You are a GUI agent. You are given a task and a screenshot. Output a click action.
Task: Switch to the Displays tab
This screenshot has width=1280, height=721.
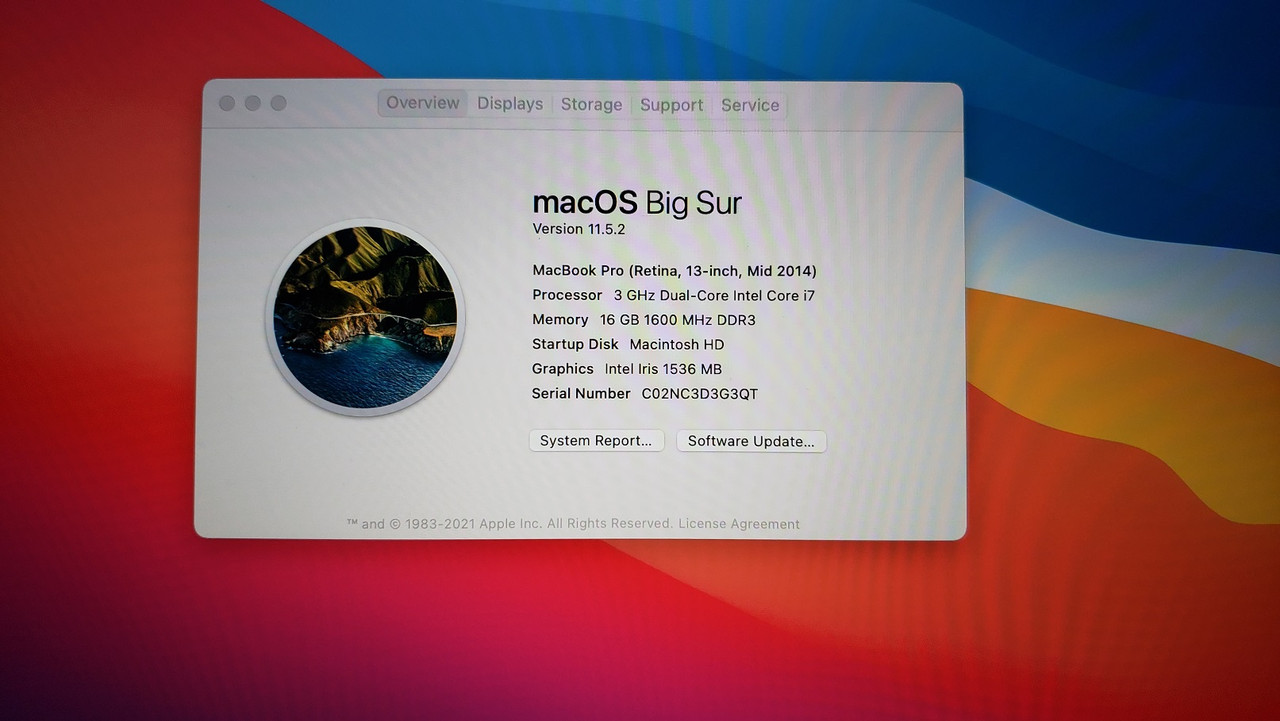click(x=510, y=104)
